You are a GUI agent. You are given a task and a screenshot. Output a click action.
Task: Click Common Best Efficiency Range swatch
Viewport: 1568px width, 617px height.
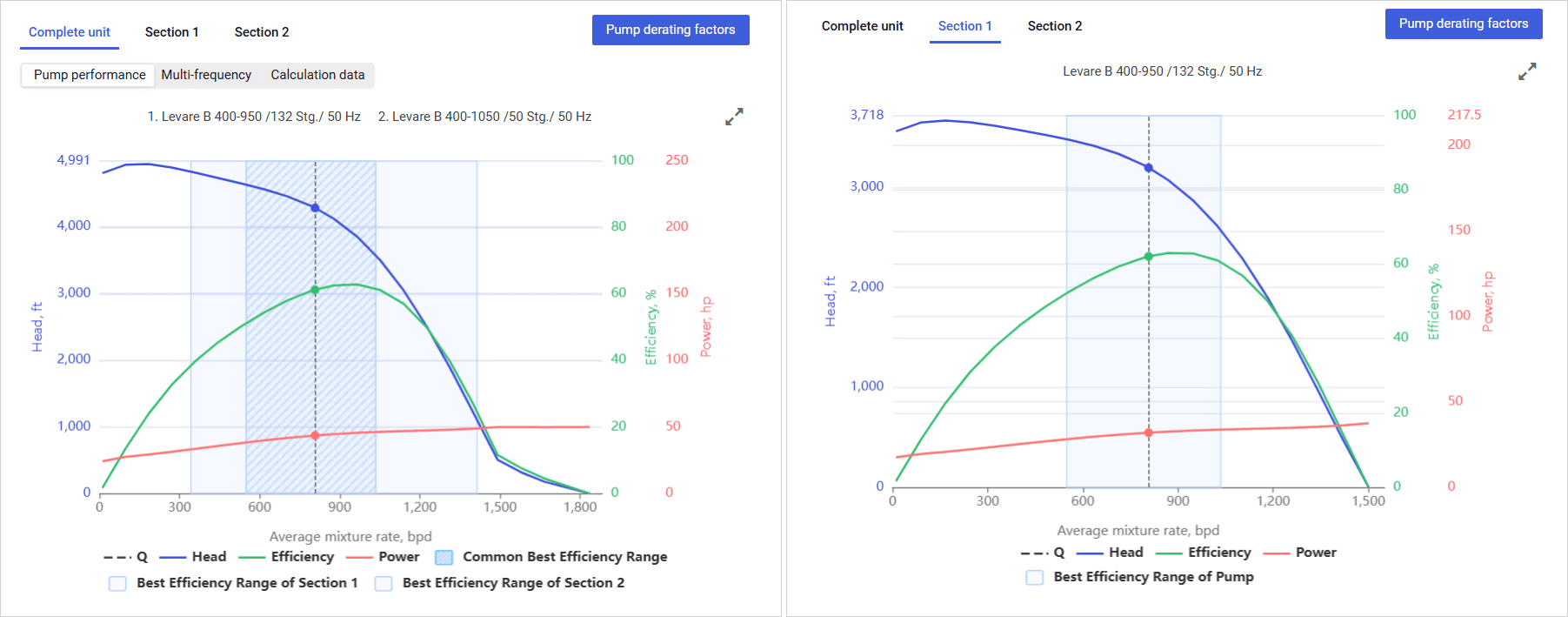[x=444, y=557]
